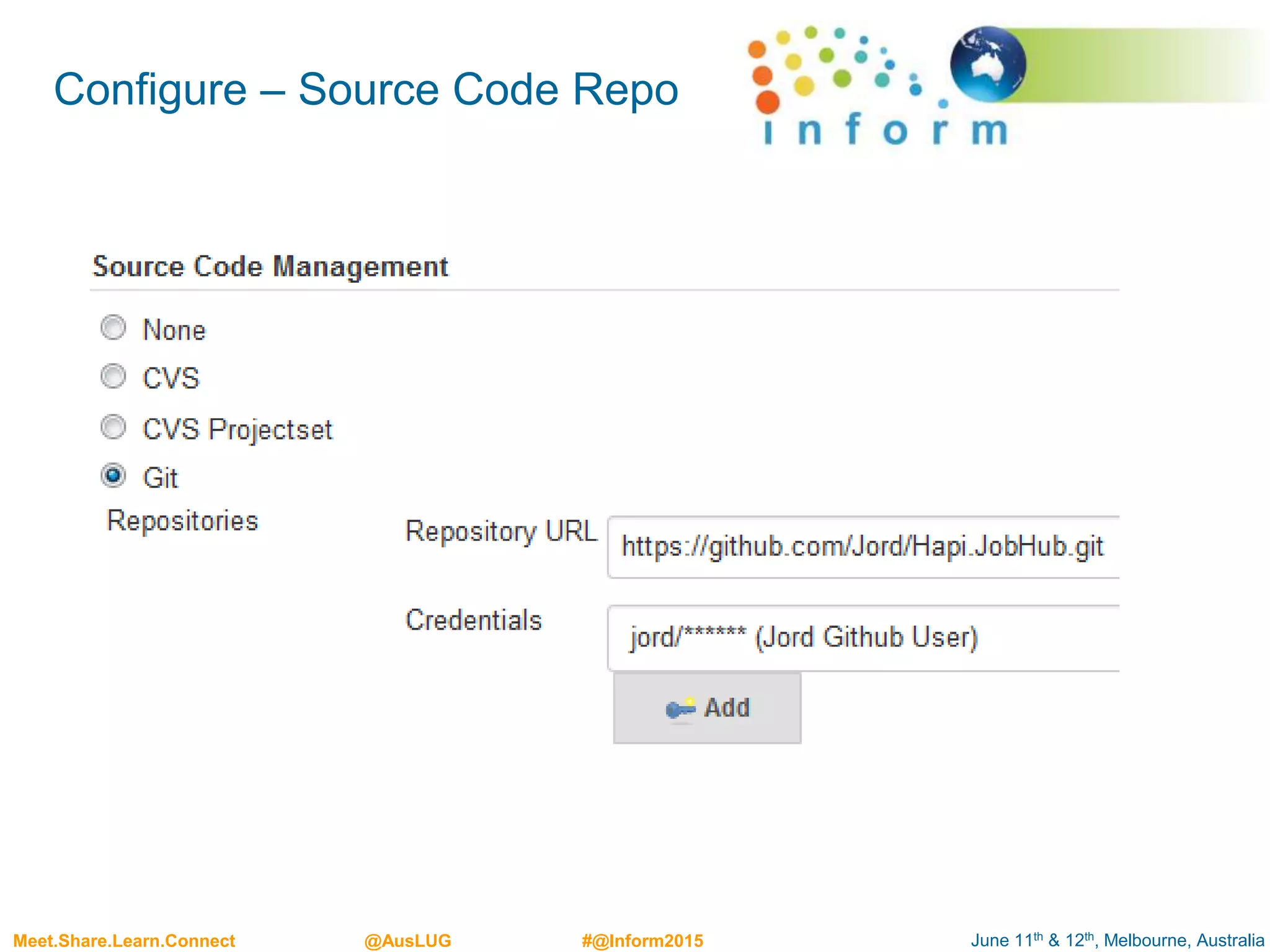Viewport: 1270px width, 952px height.
Task: Click the #@Inform2015 hashtag
Action: (x=642, y=940)
